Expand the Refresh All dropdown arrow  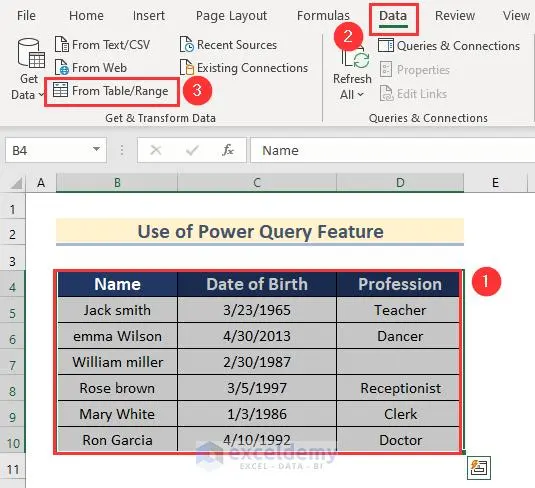361,95
